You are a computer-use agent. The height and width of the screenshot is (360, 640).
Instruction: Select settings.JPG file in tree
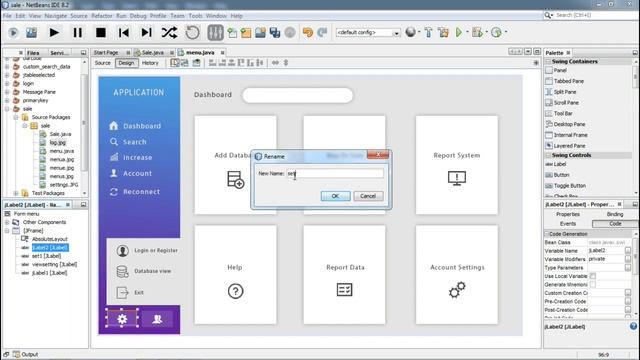(64, 185)
